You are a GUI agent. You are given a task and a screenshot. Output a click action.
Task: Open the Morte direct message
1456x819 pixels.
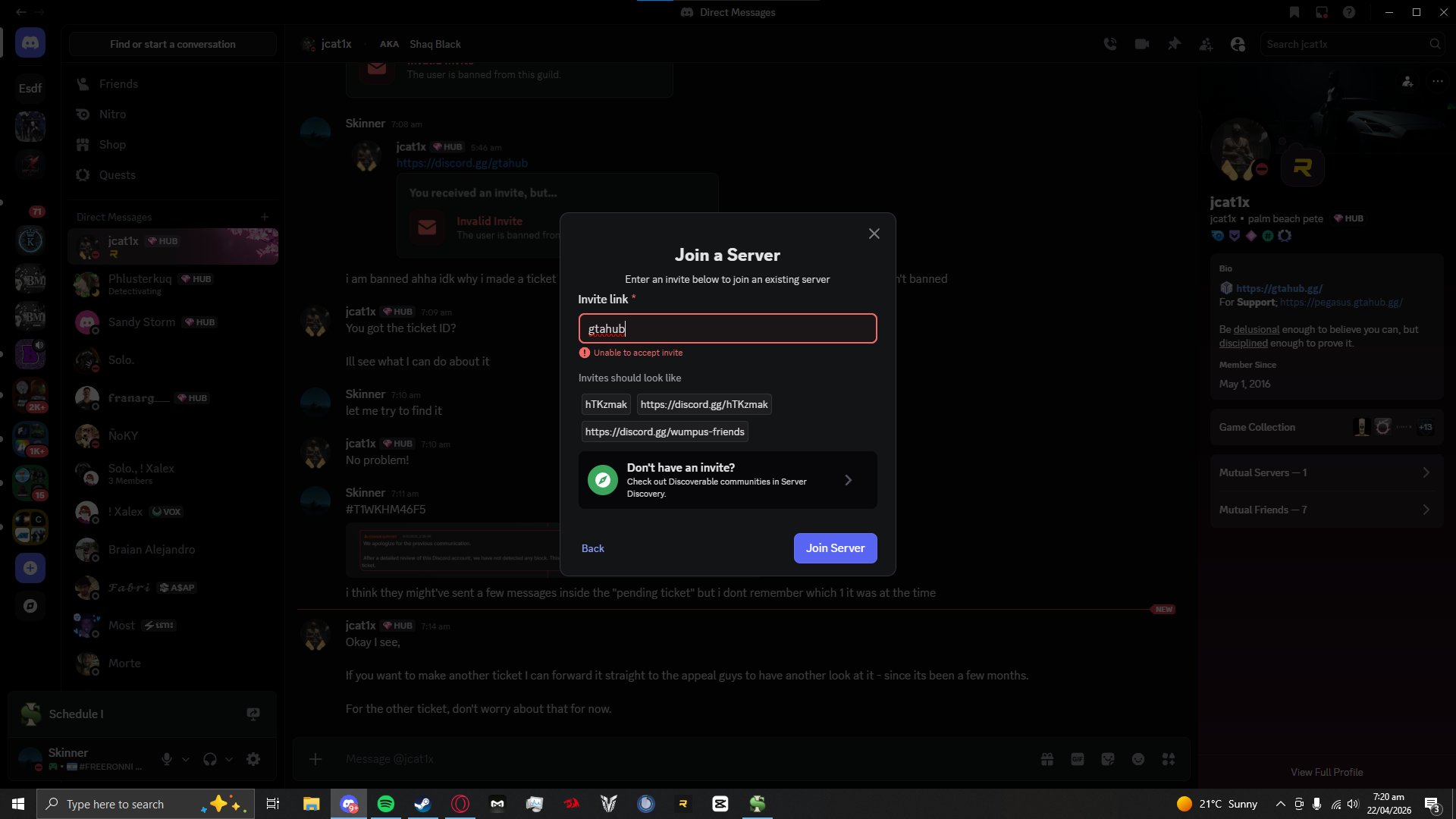click(173, 664)
